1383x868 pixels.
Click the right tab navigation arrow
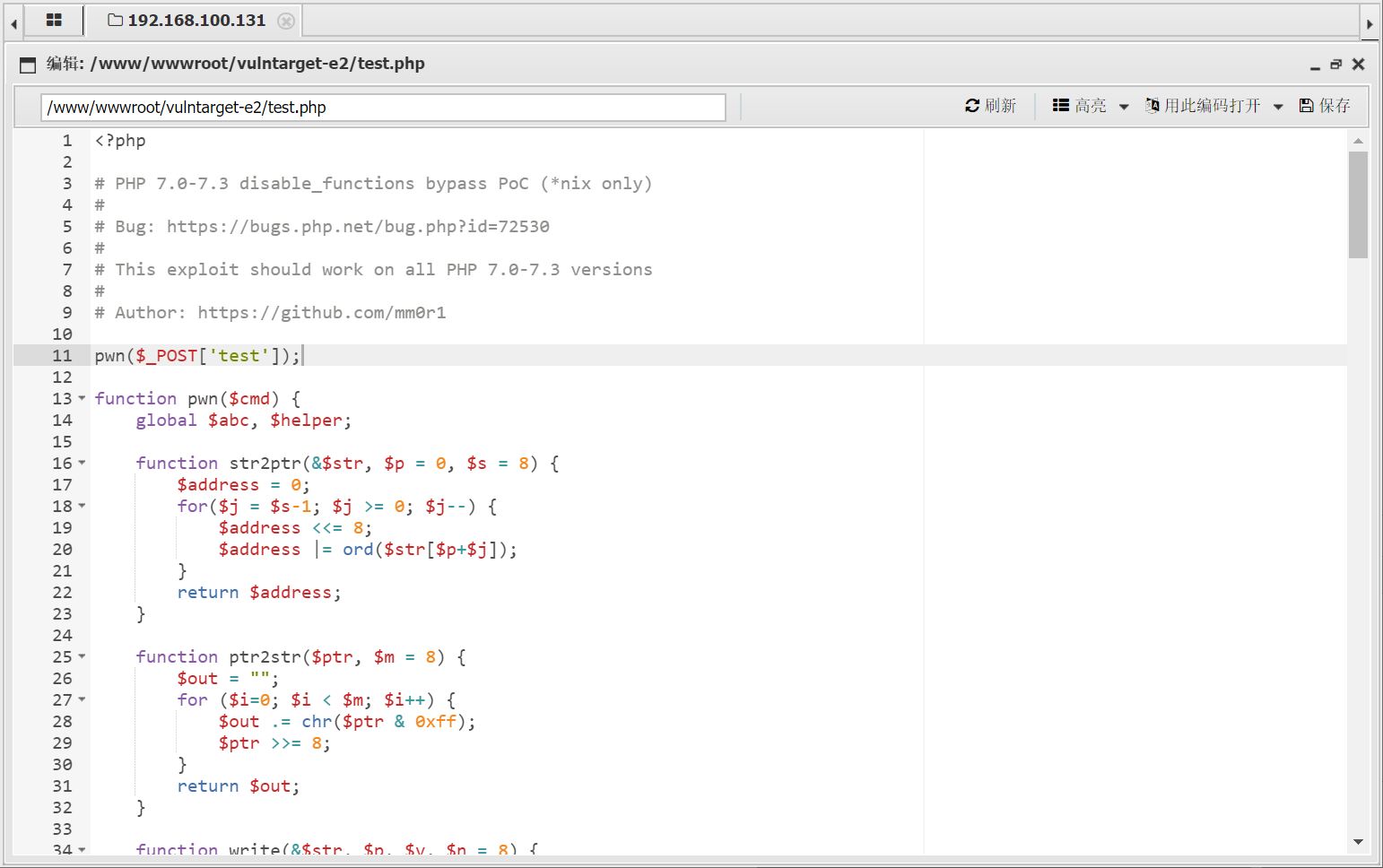click(x=1370, y=23)
